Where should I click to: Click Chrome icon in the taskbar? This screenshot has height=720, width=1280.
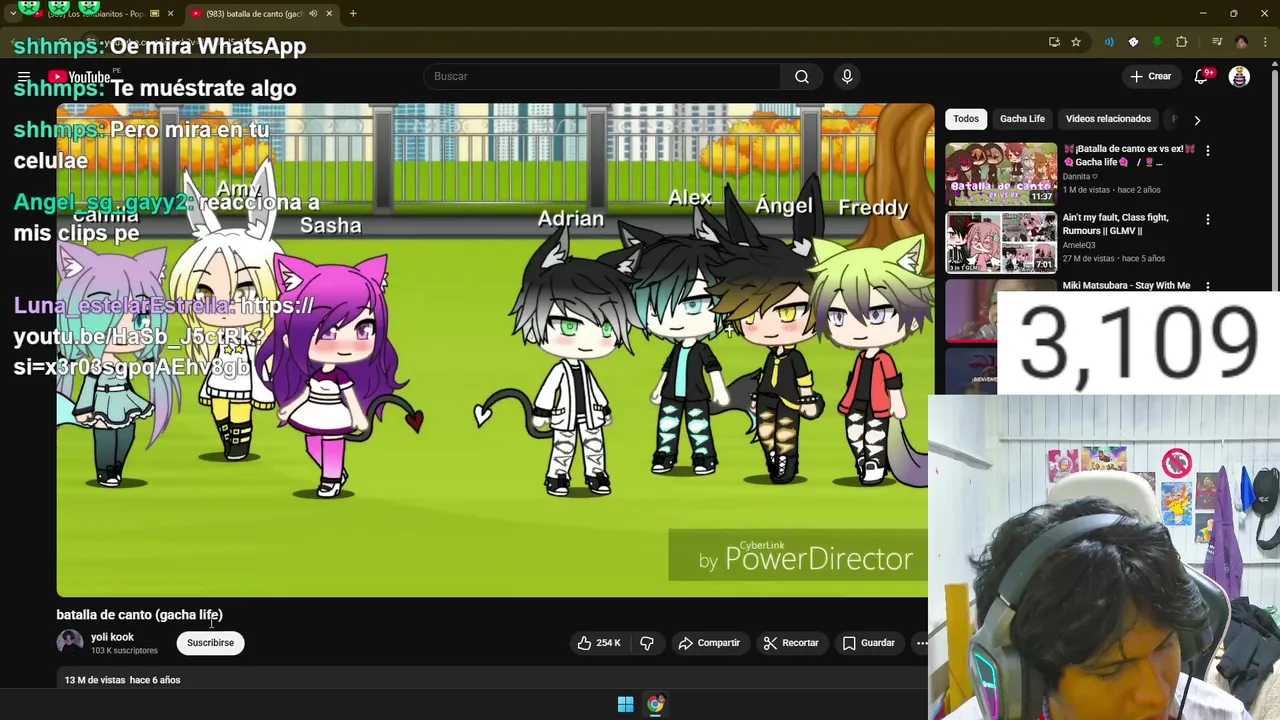tap(655, 704)
